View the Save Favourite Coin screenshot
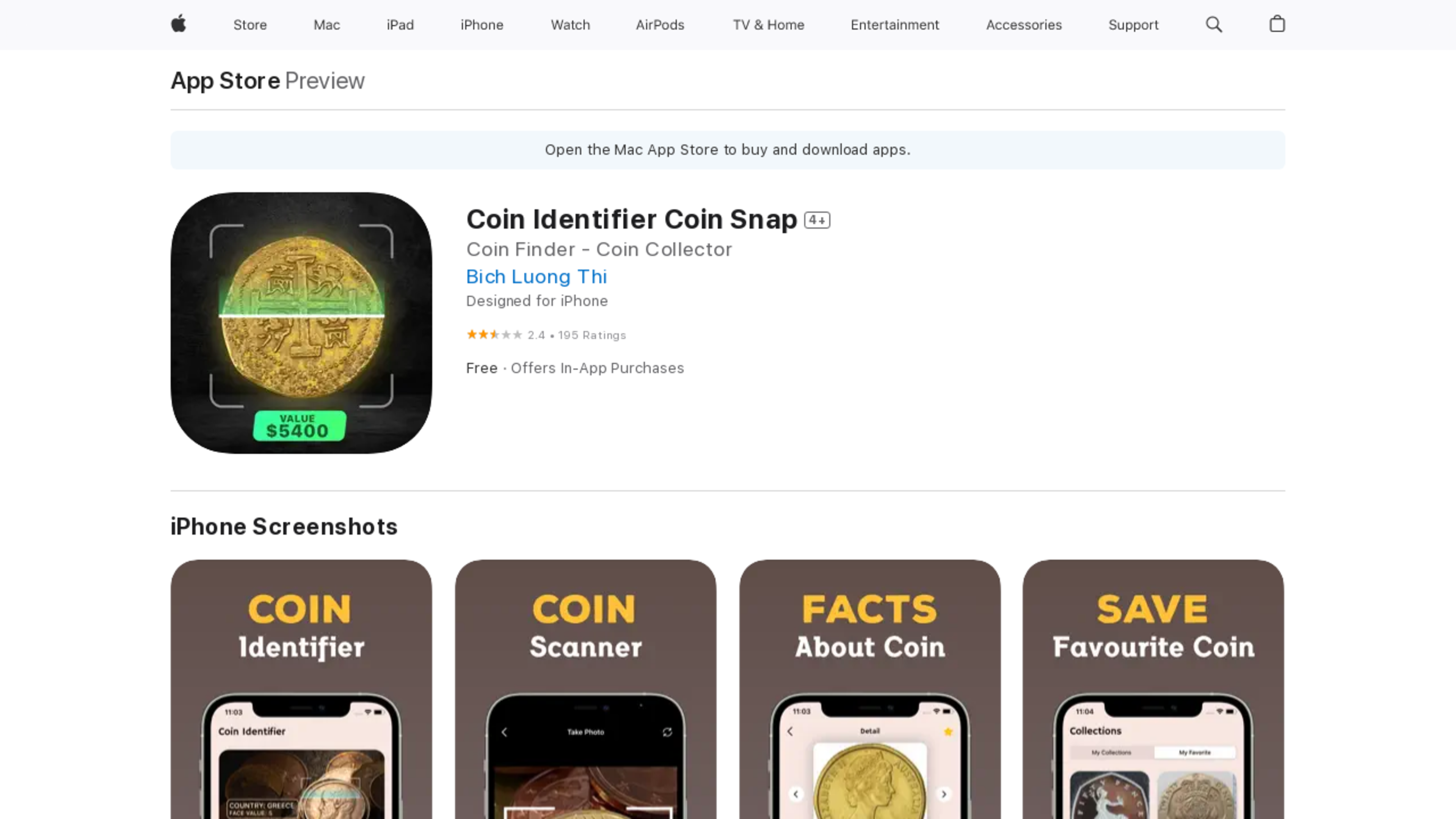Viewport: 1456px width, 819px height. pyautogui.click(x=1153, y=689)
